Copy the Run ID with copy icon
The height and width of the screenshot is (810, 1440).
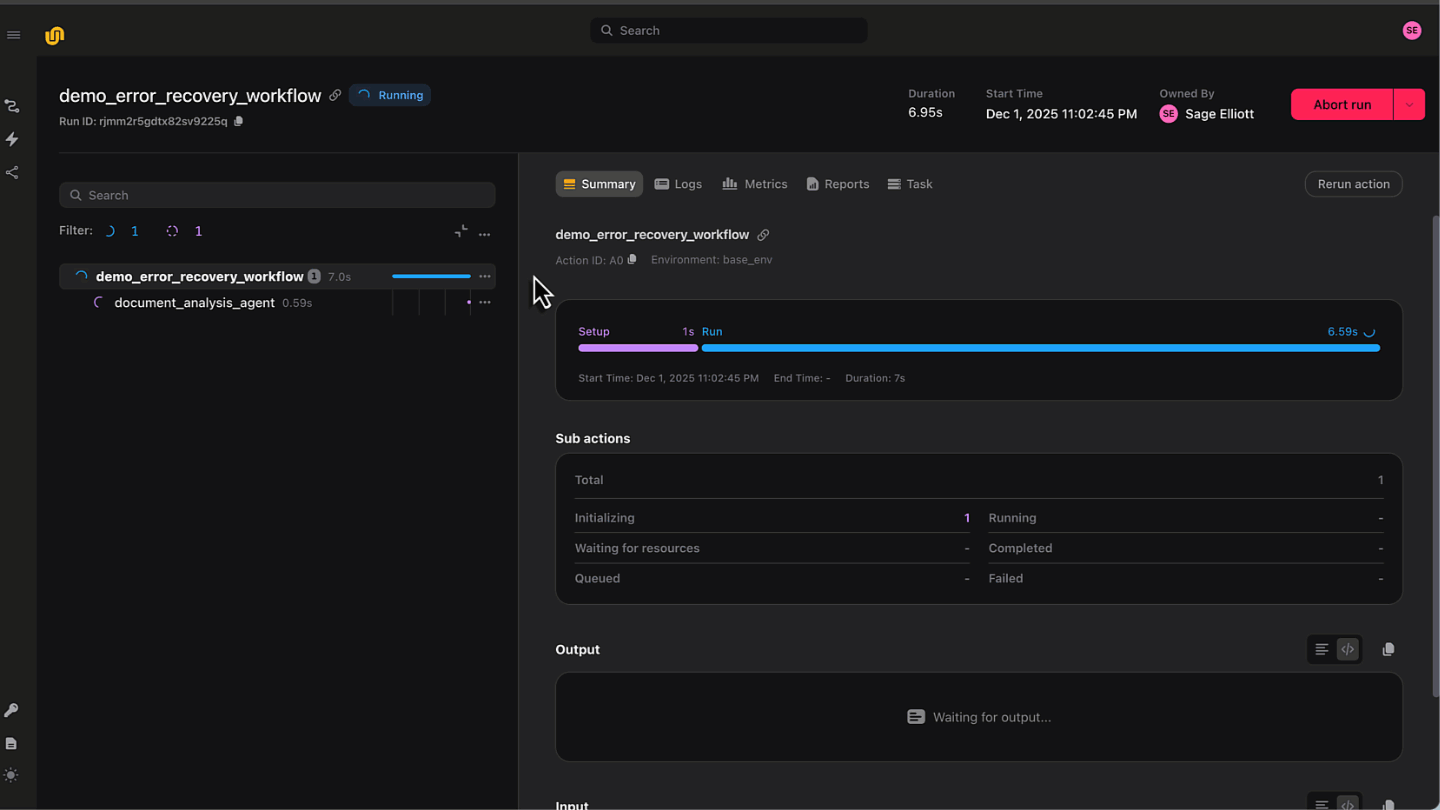pyautogui.click(x=238, y=121)
